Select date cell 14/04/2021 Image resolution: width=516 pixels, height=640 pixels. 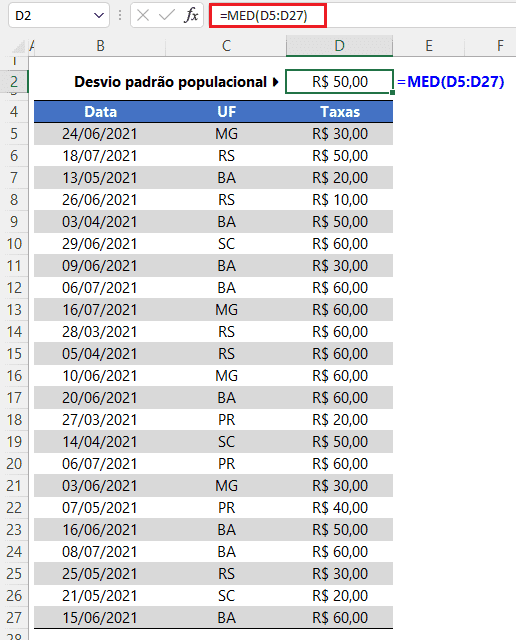100,442
